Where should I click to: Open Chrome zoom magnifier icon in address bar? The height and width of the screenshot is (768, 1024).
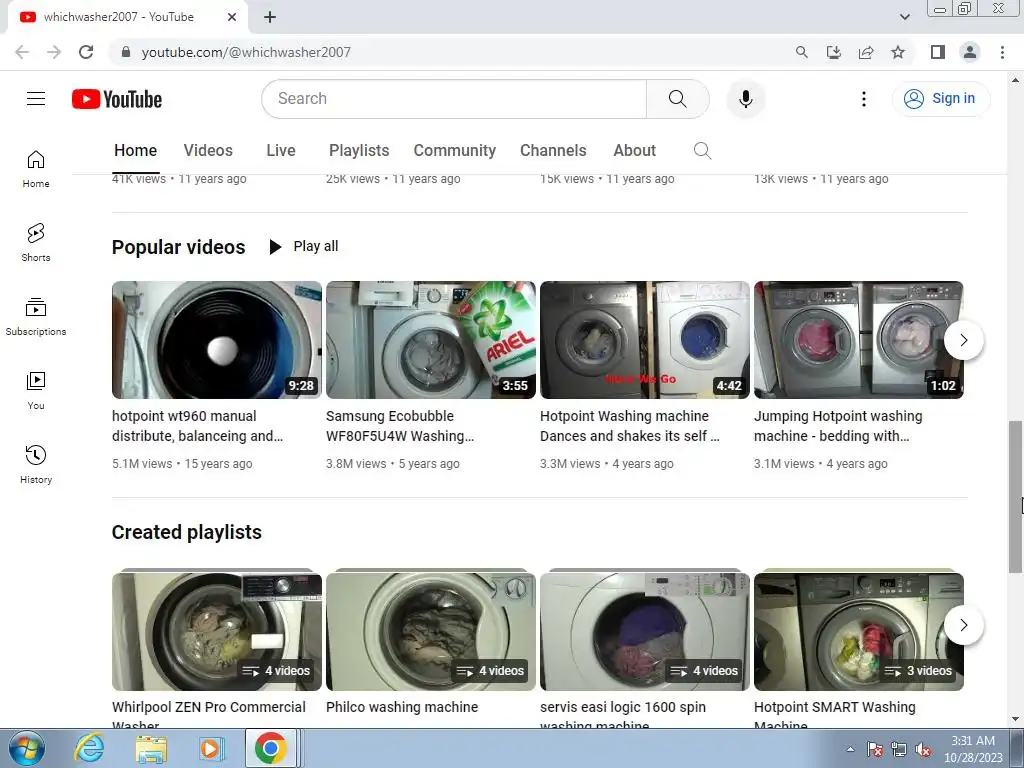tap(801, 52)
